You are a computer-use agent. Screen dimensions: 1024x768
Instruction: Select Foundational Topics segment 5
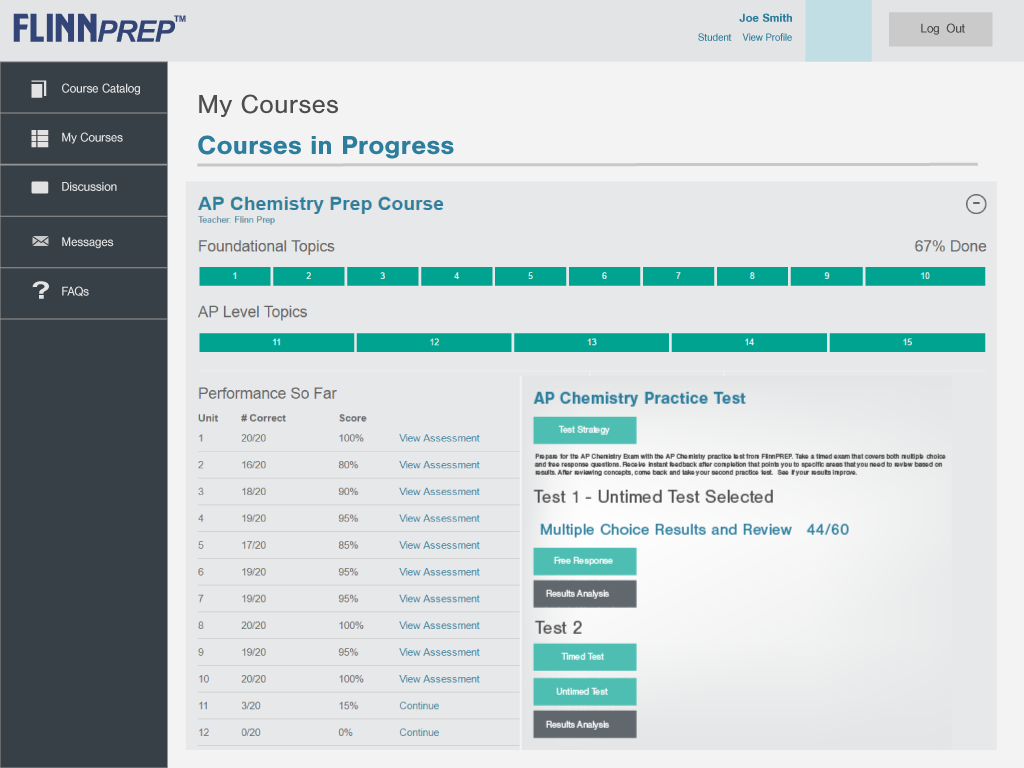[x=530, y=276]
